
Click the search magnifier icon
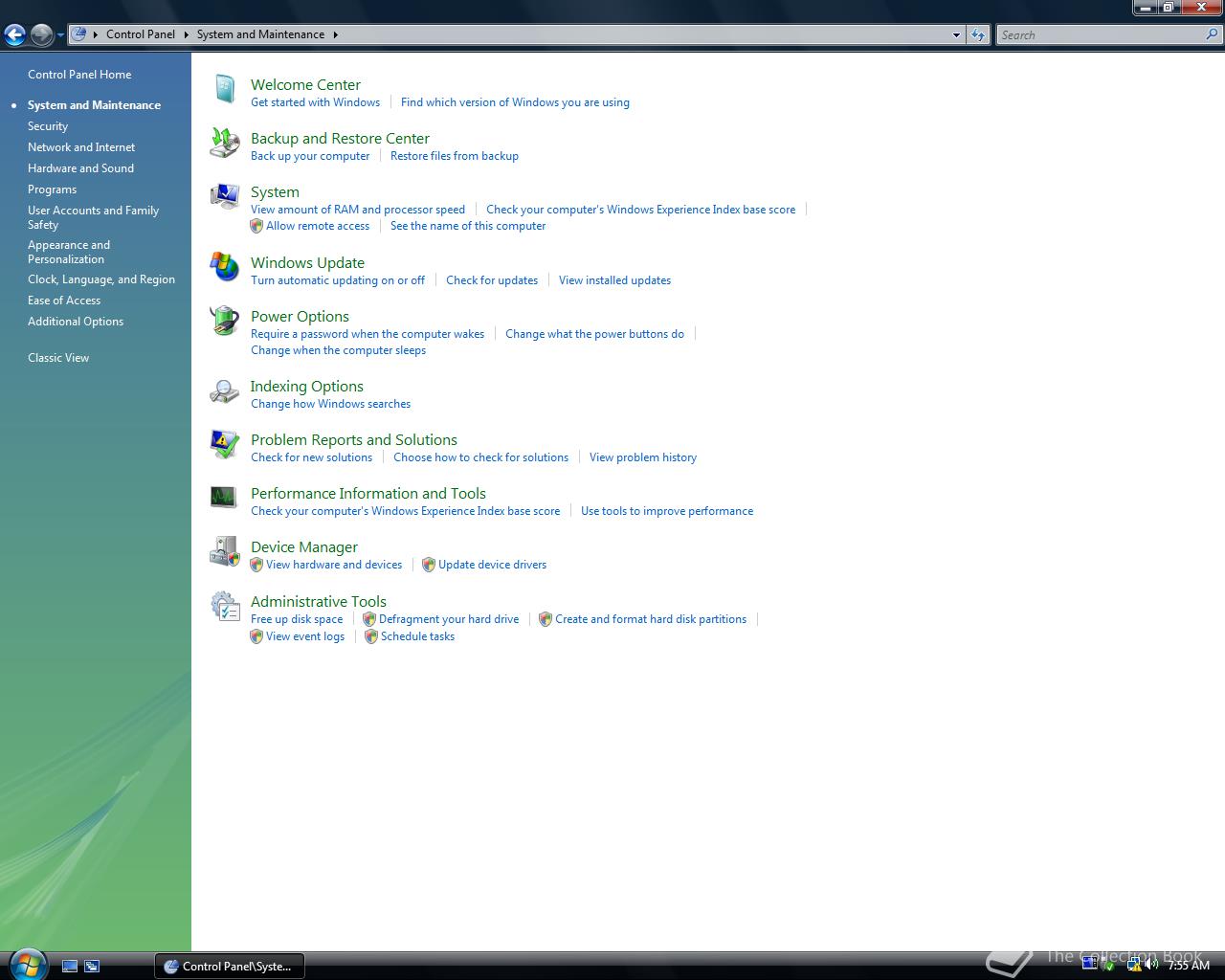[1214, 34]
